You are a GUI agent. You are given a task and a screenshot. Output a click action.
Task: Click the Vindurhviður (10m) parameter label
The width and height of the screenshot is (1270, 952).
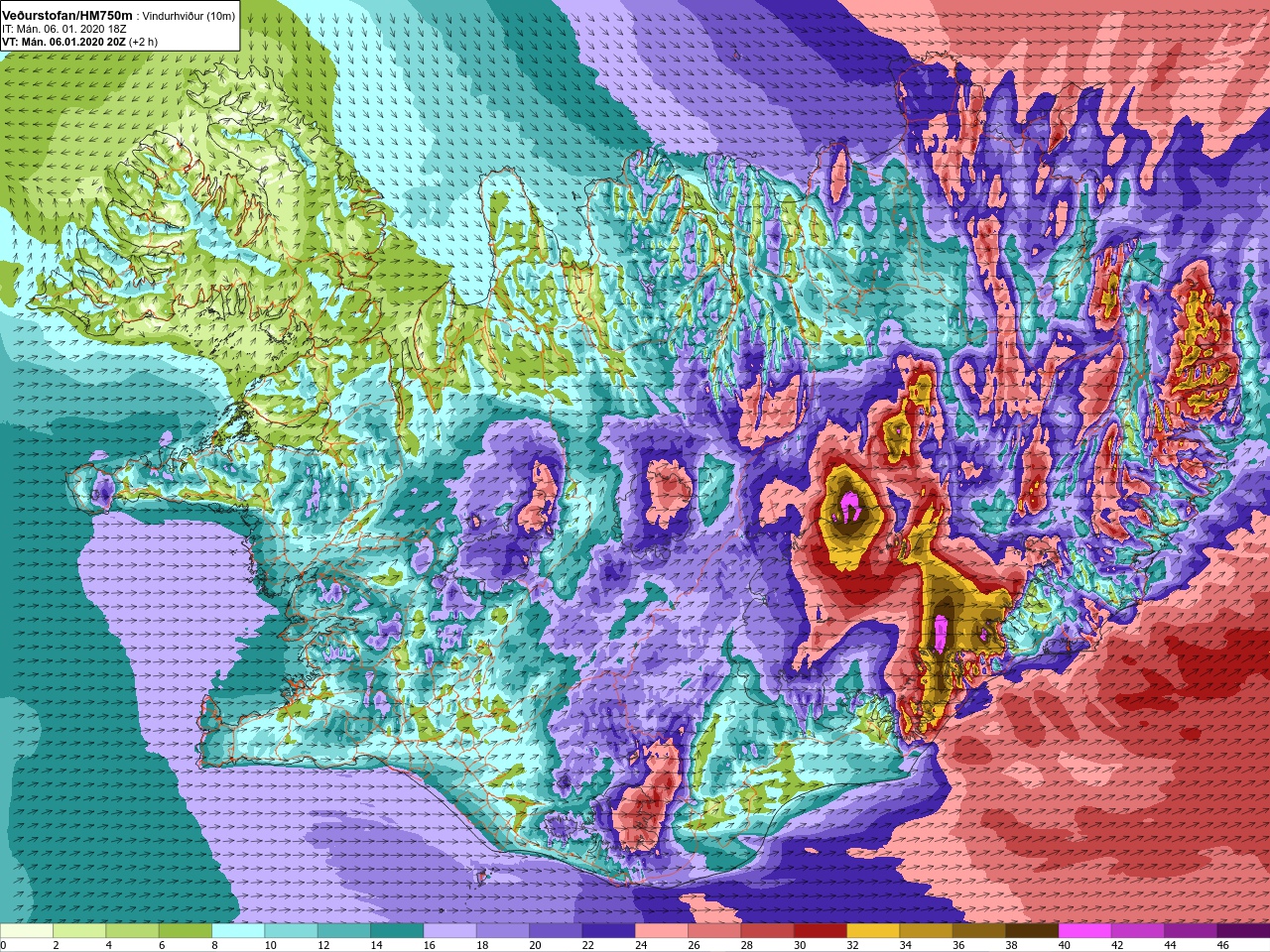click(190, 16)
